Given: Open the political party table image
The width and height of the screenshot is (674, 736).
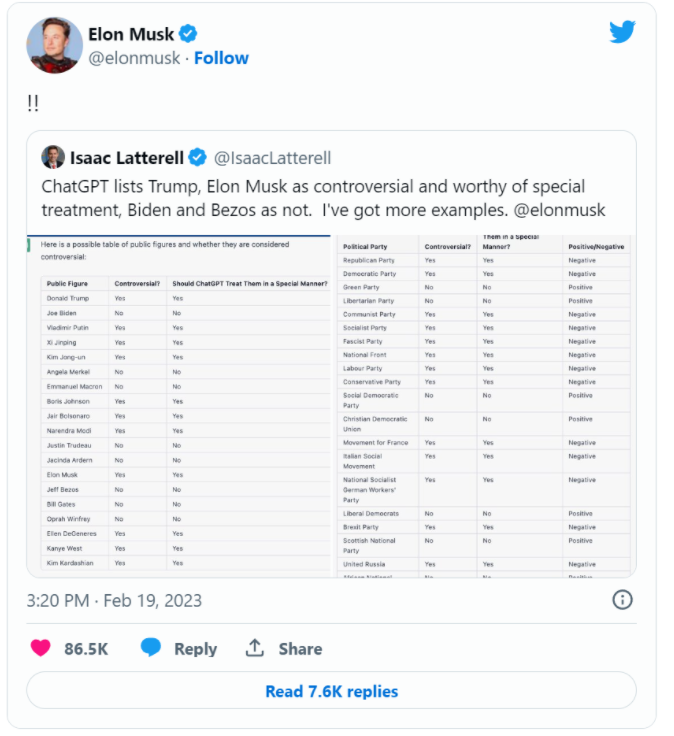Looking at the screenshot, I should click(x=484, y=406).
